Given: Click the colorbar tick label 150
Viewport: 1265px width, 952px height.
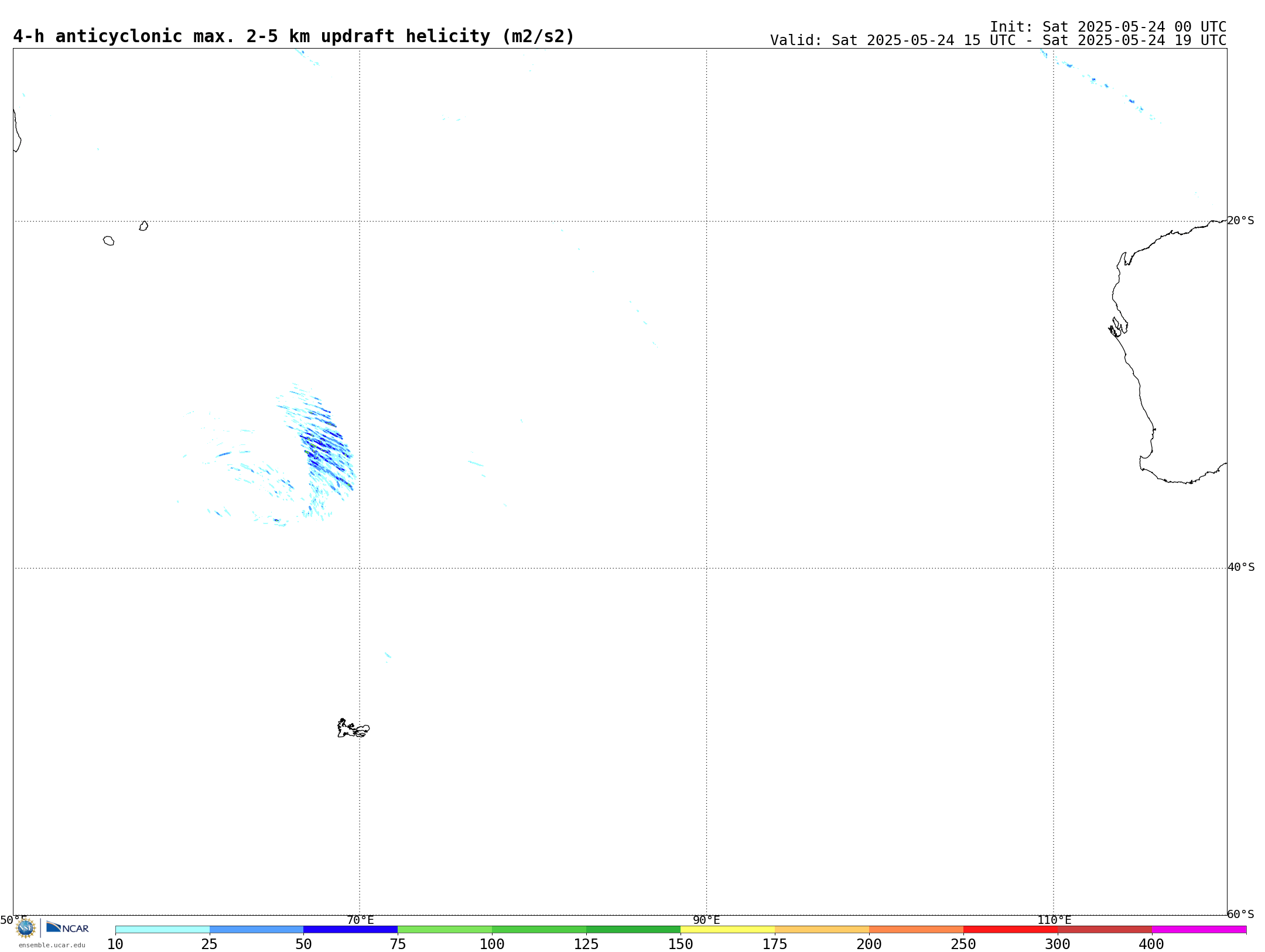Looking at the screenshot, I should (681, 944).
